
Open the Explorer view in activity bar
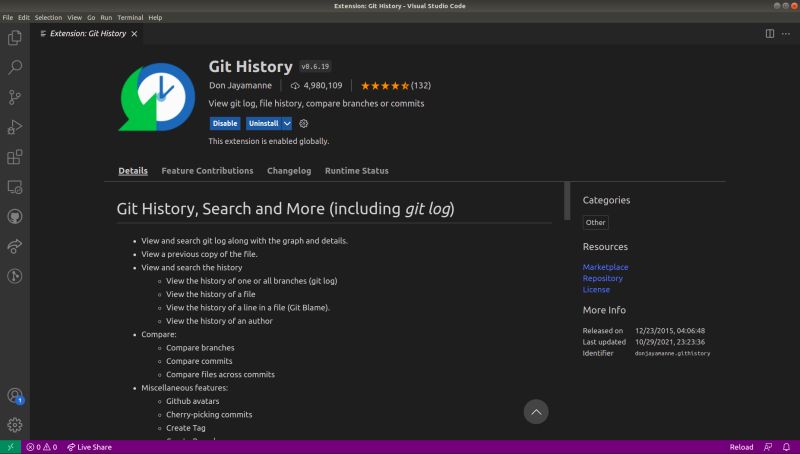click(15, 38)
